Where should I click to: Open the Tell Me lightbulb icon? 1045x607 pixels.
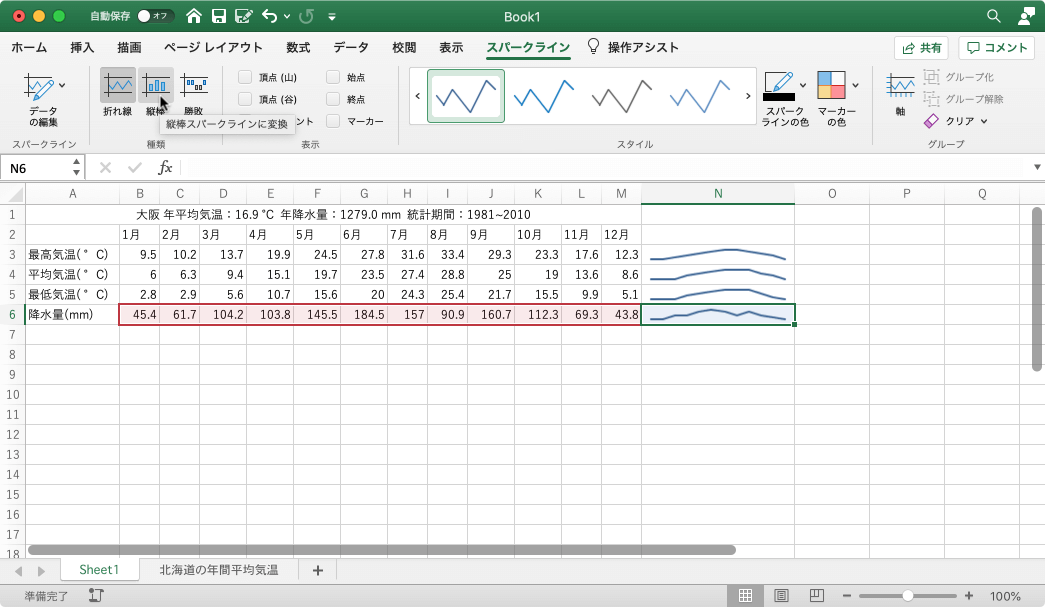click(592, 46)
